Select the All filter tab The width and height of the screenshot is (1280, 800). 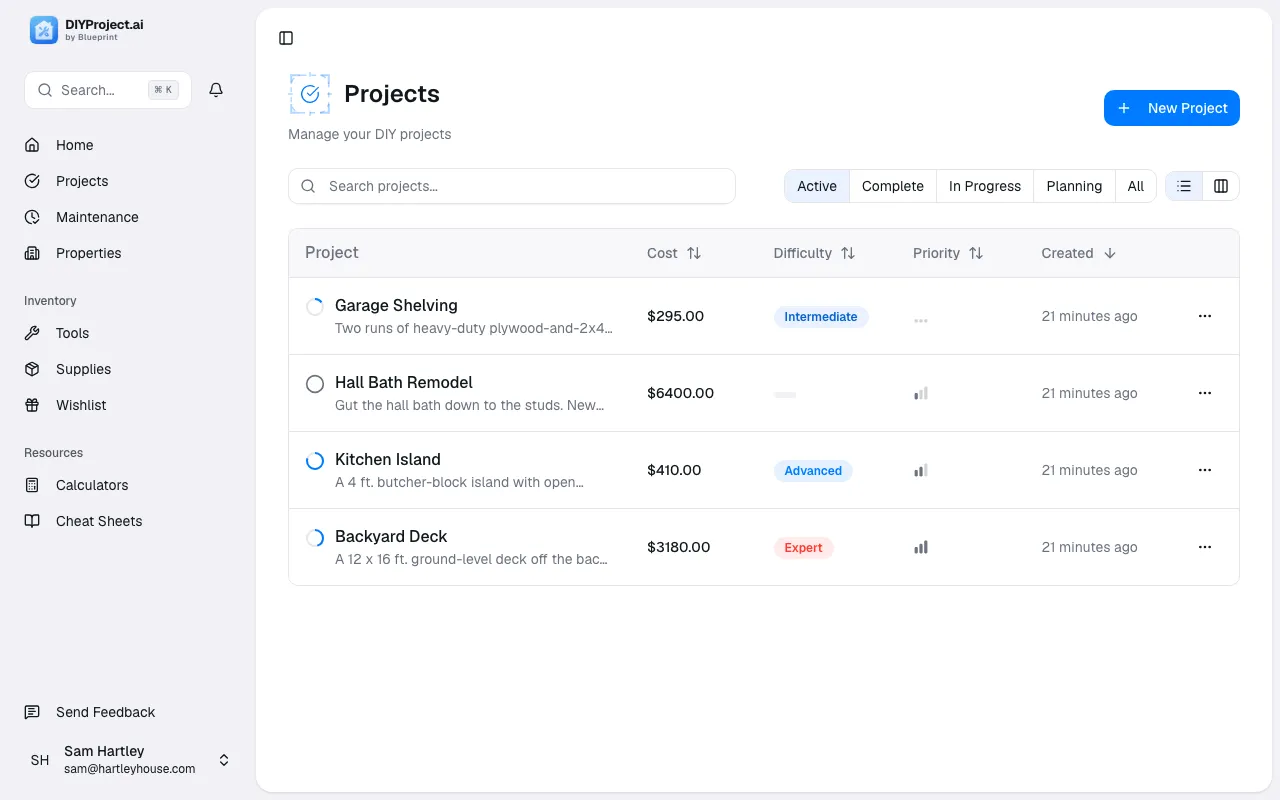pos(1136,186)
